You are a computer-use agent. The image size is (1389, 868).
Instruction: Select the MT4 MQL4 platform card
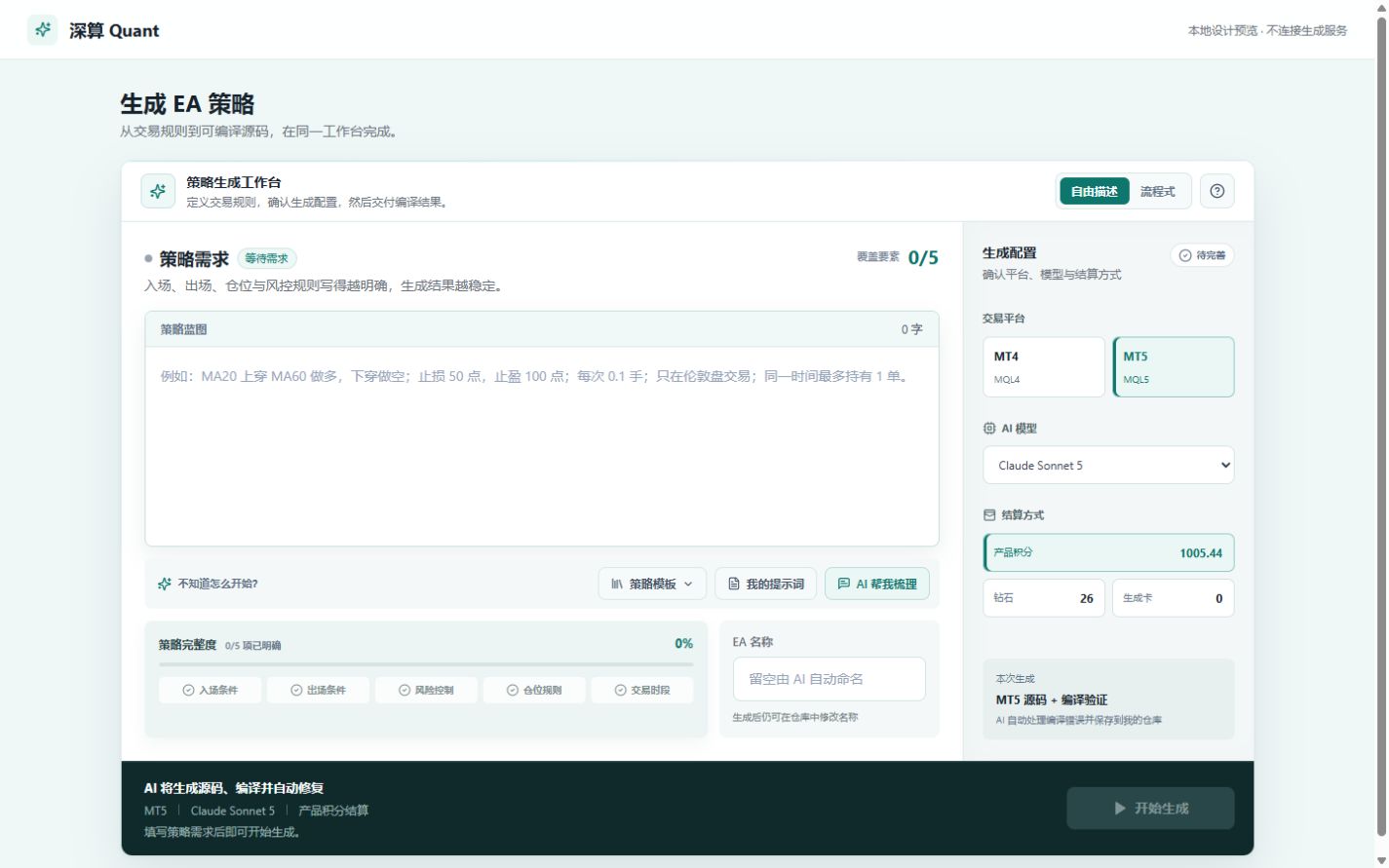pos(1043,367)
